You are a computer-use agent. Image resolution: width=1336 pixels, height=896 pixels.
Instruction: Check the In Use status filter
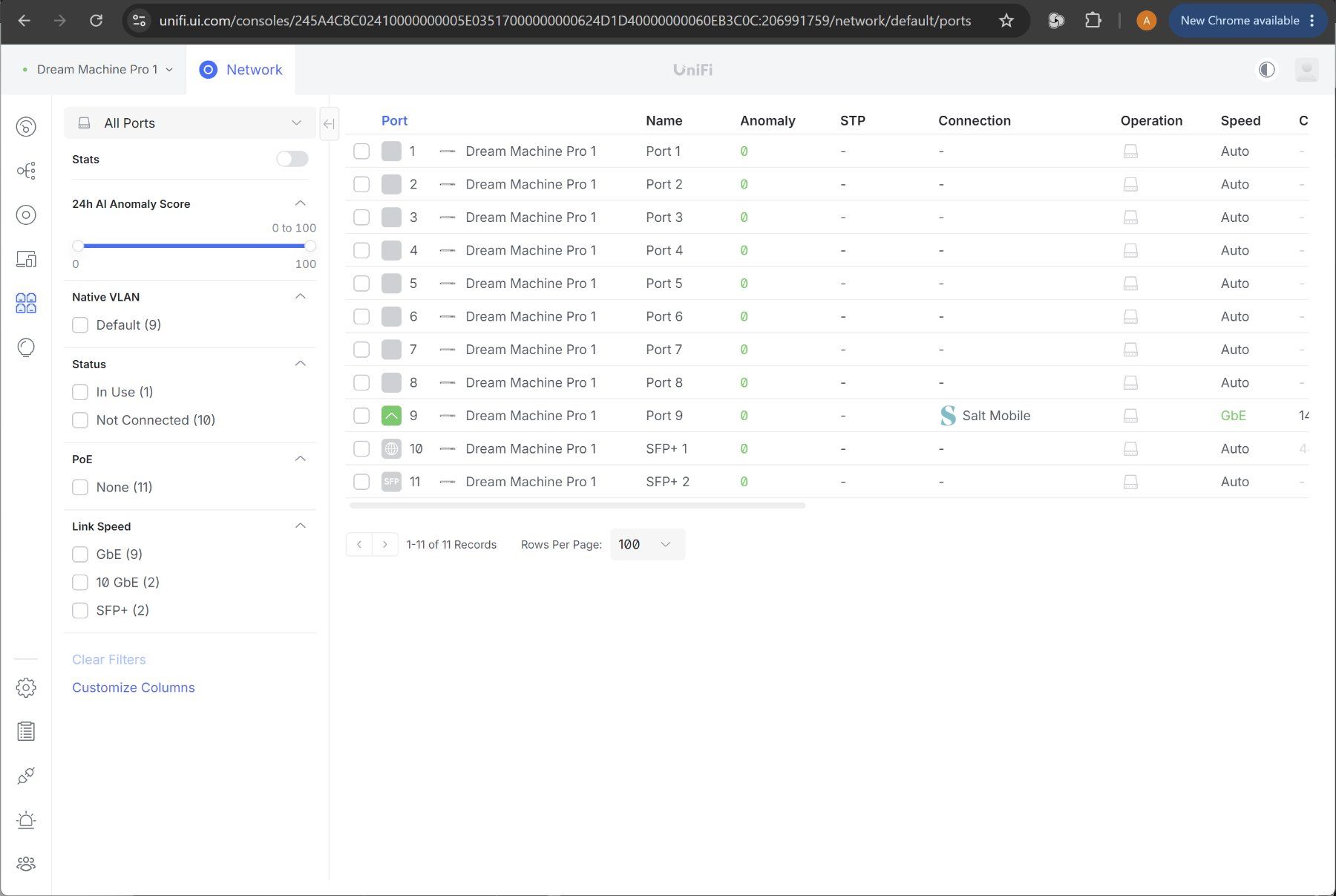click(80, 392)
